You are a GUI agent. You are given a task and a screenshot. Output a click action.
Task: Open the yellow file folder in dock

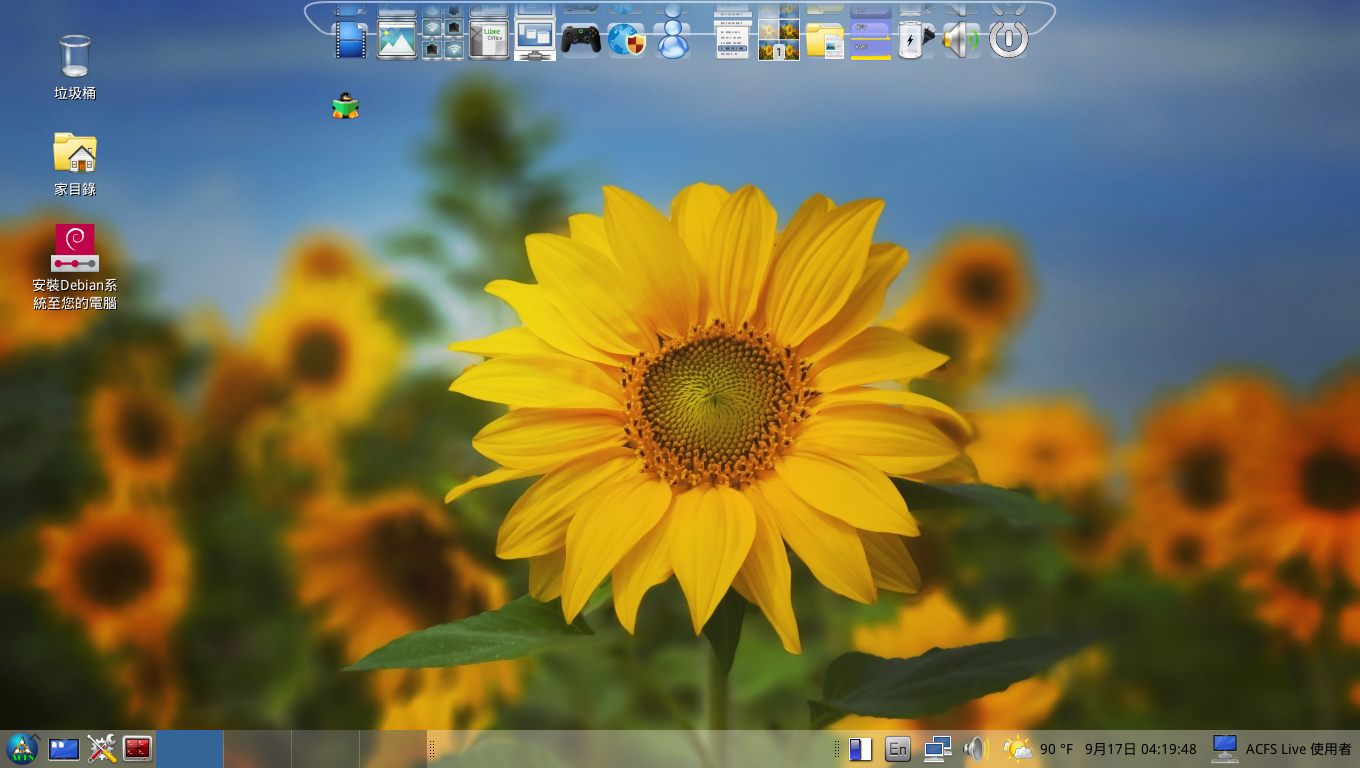point(825,40)
